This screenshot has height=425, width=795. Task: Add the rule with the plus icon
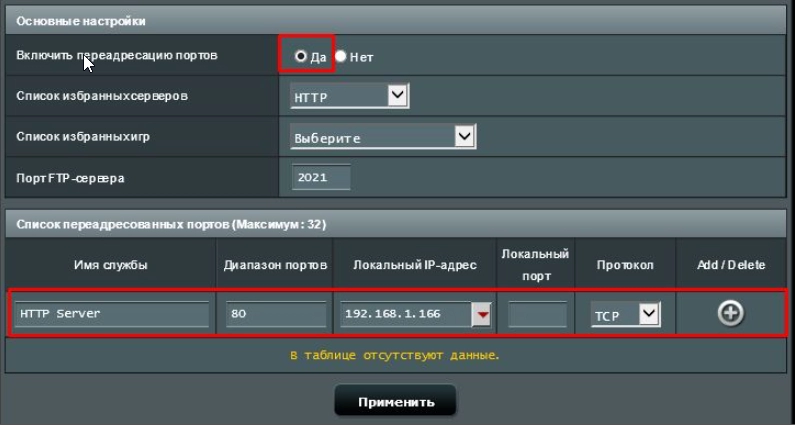731,313
